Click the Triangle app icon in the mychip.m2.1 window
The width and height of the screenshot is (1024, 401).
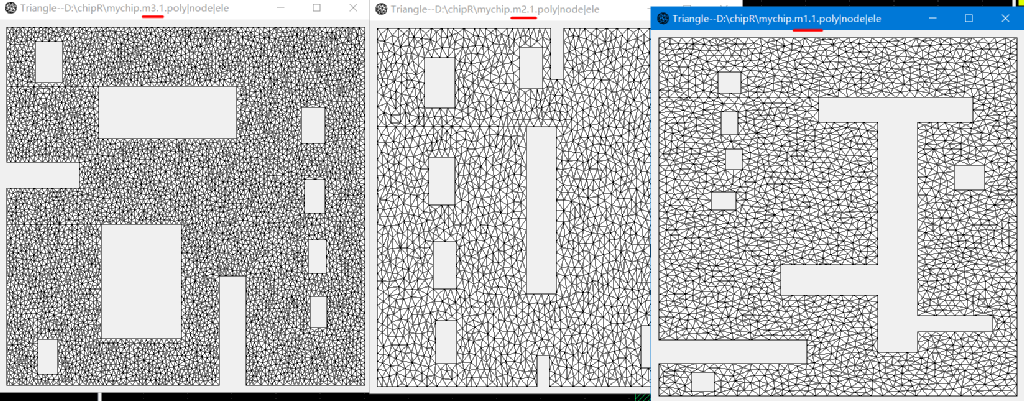[381, 8]
